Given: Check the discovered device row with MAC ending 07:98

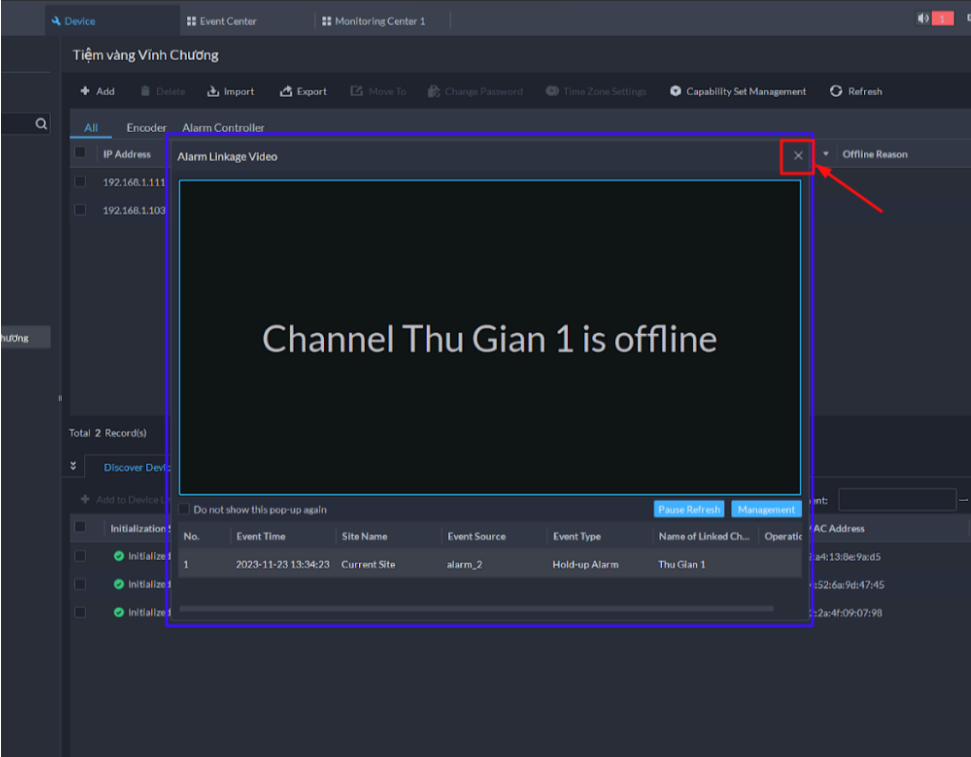Looking at the screenshot, I should pos(80,612).
